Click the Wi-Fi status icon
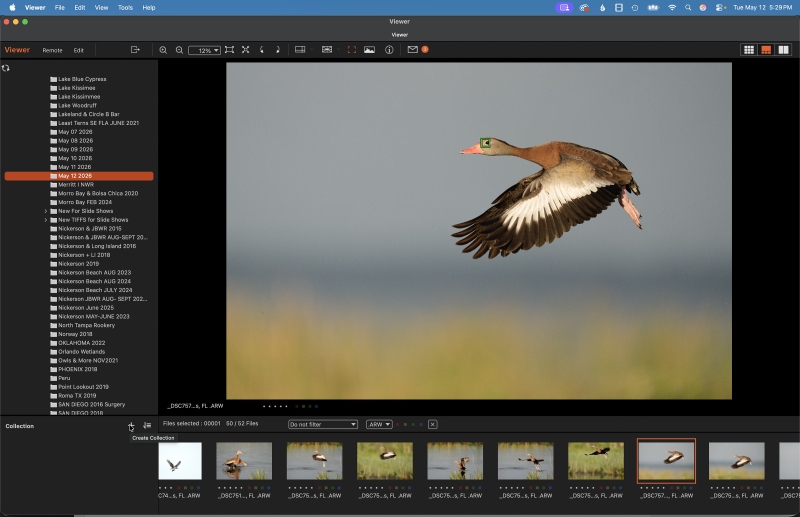The height and width of the screenshot is (517, 800). coord(672,8)
